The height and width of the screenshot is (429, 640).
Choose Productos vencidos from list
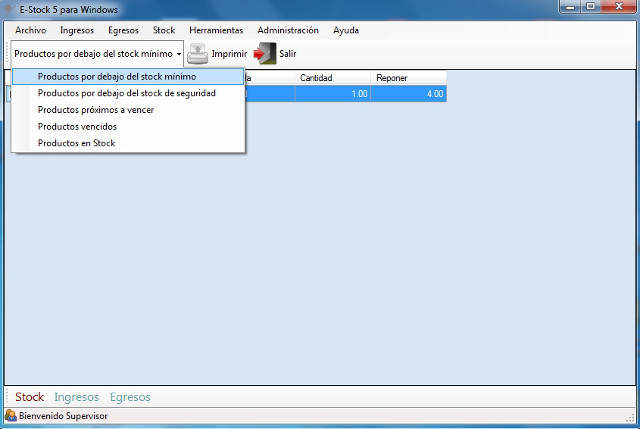point(128,127)
